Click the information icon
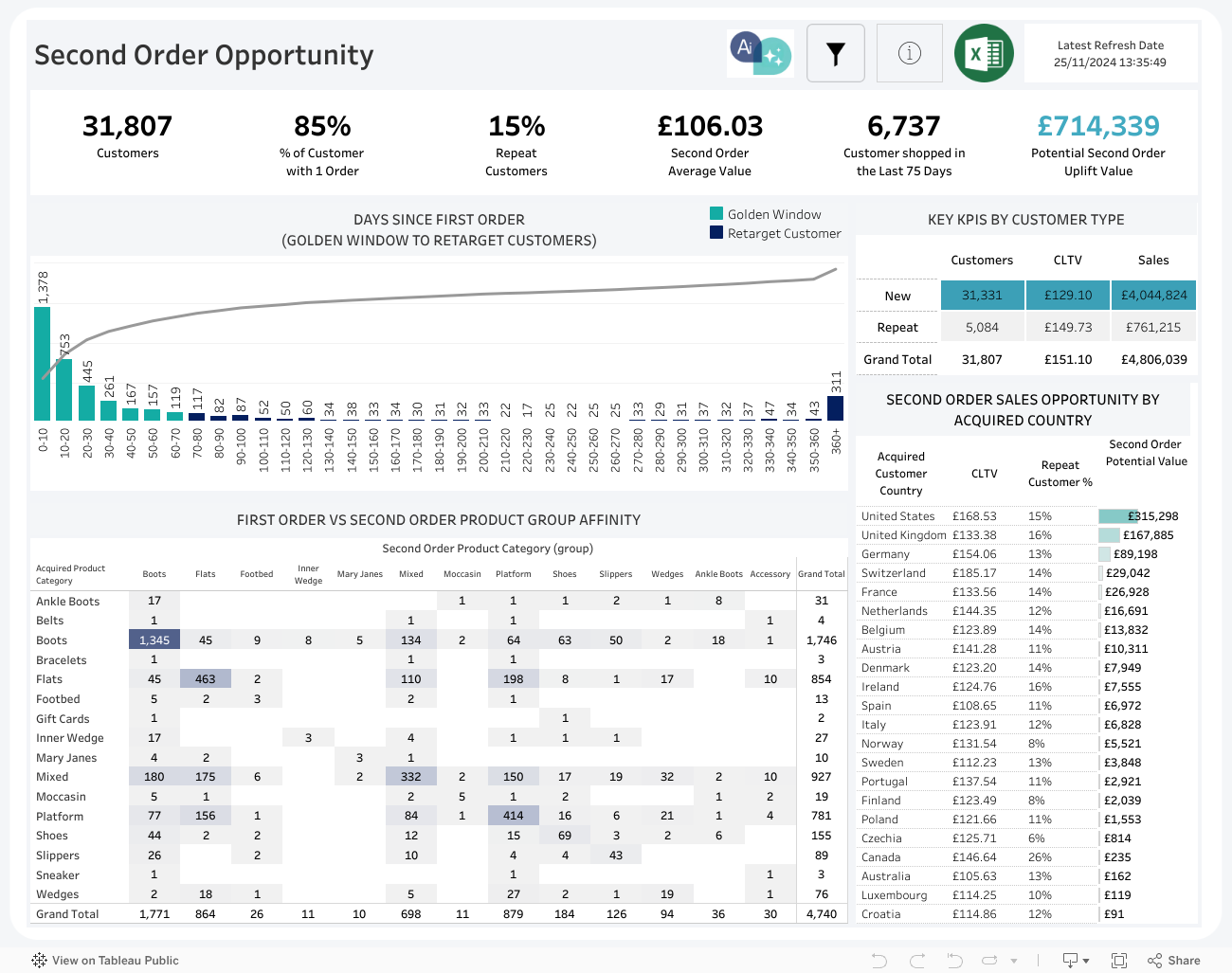 (909, 53)
